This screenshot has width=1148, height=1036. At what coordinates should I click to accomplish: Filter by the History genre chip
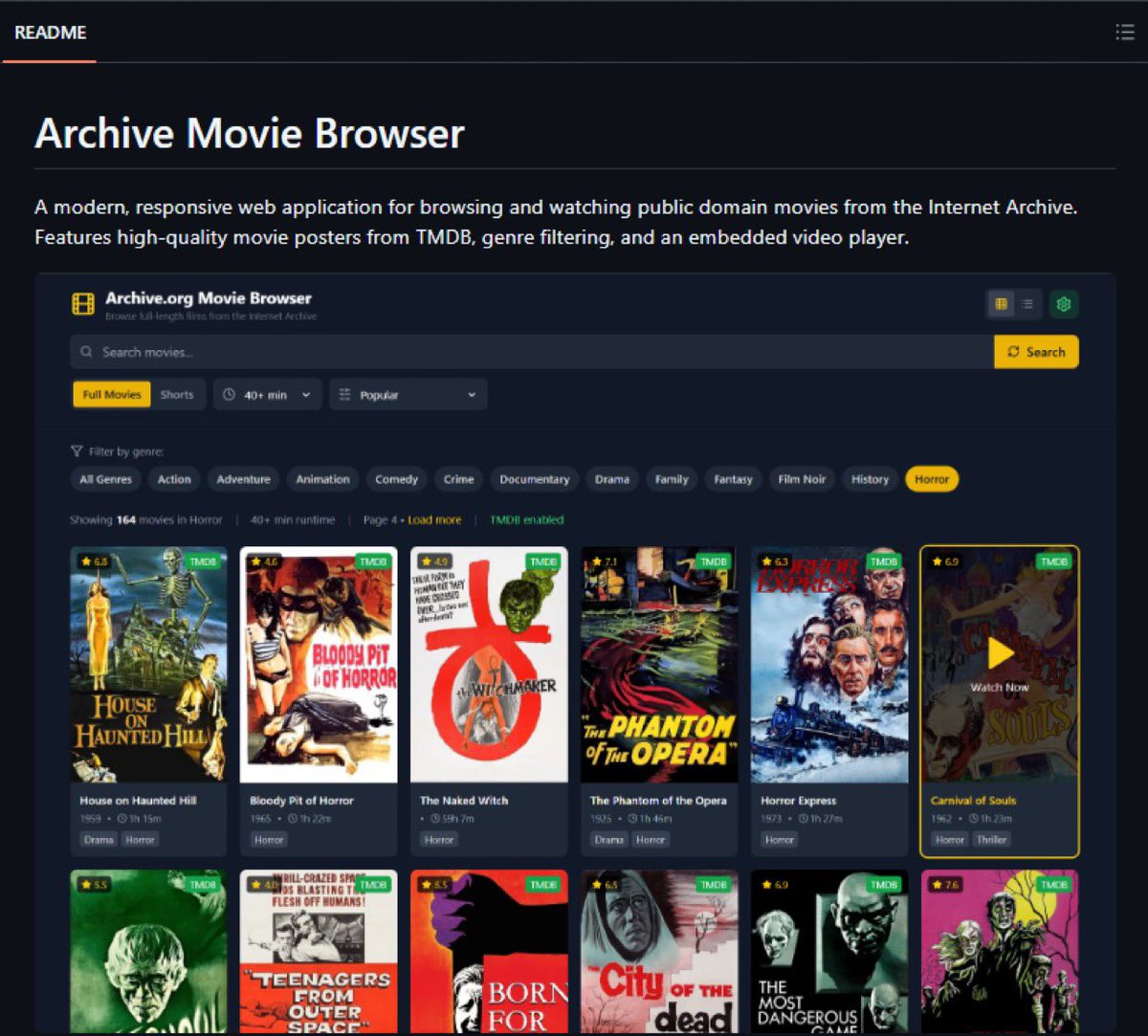(870, 479)
